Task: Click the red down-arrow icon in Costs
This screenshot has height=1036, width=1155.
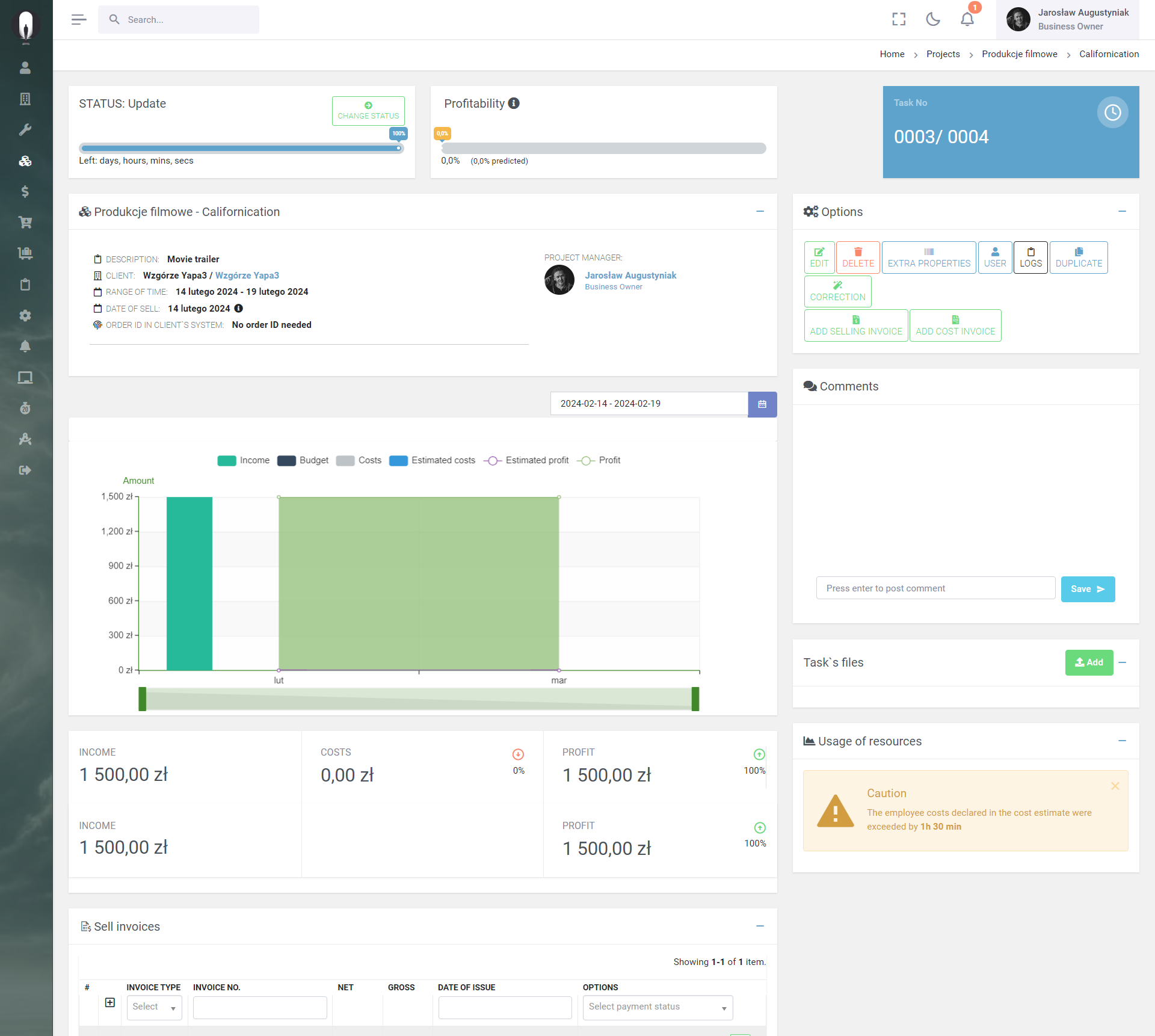Action: tap(519, 754)
